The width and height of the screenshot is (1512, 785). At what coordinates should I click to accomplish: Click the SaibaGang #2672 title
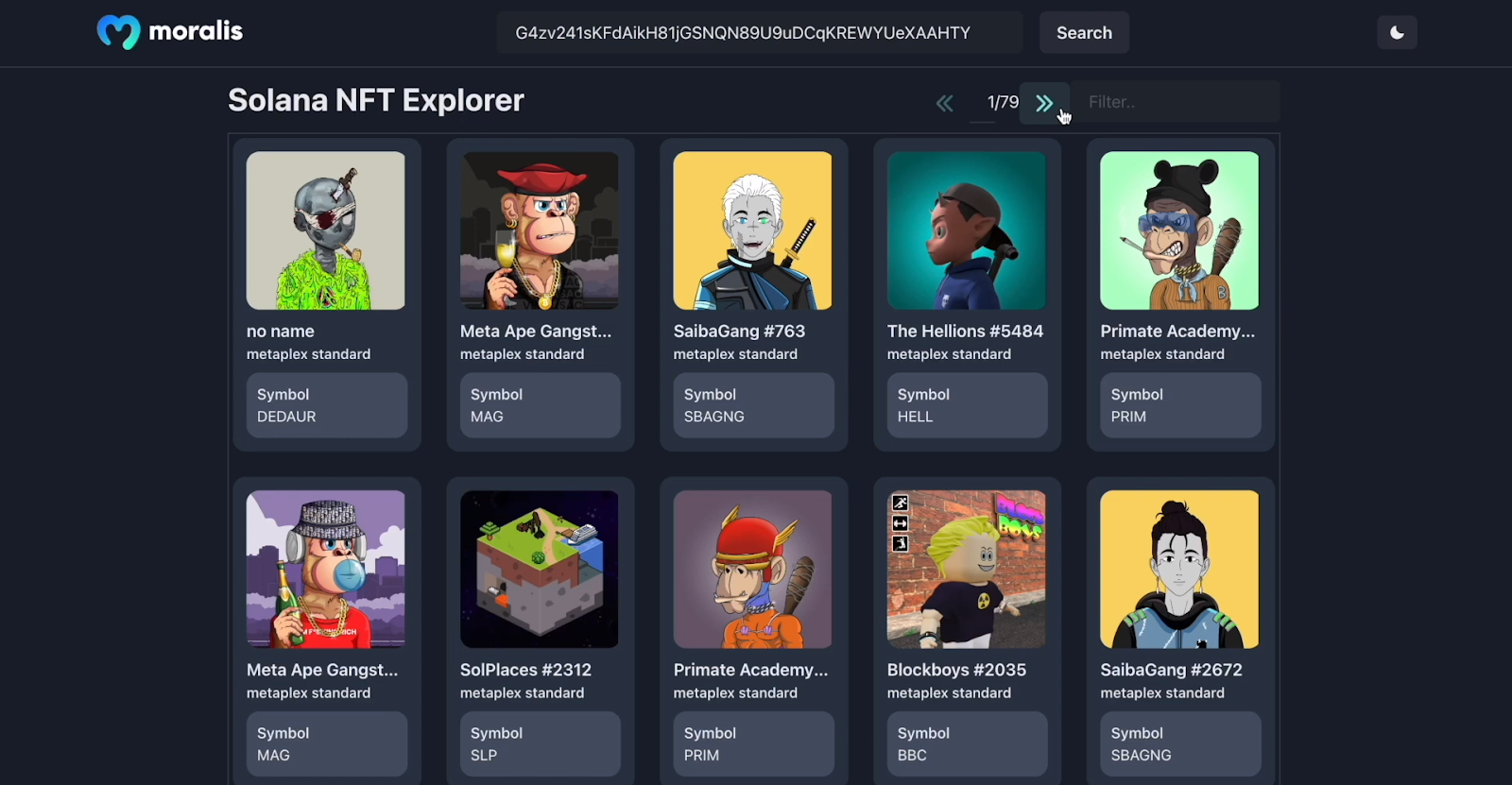pyautogui.click(x=1171, y=670)
